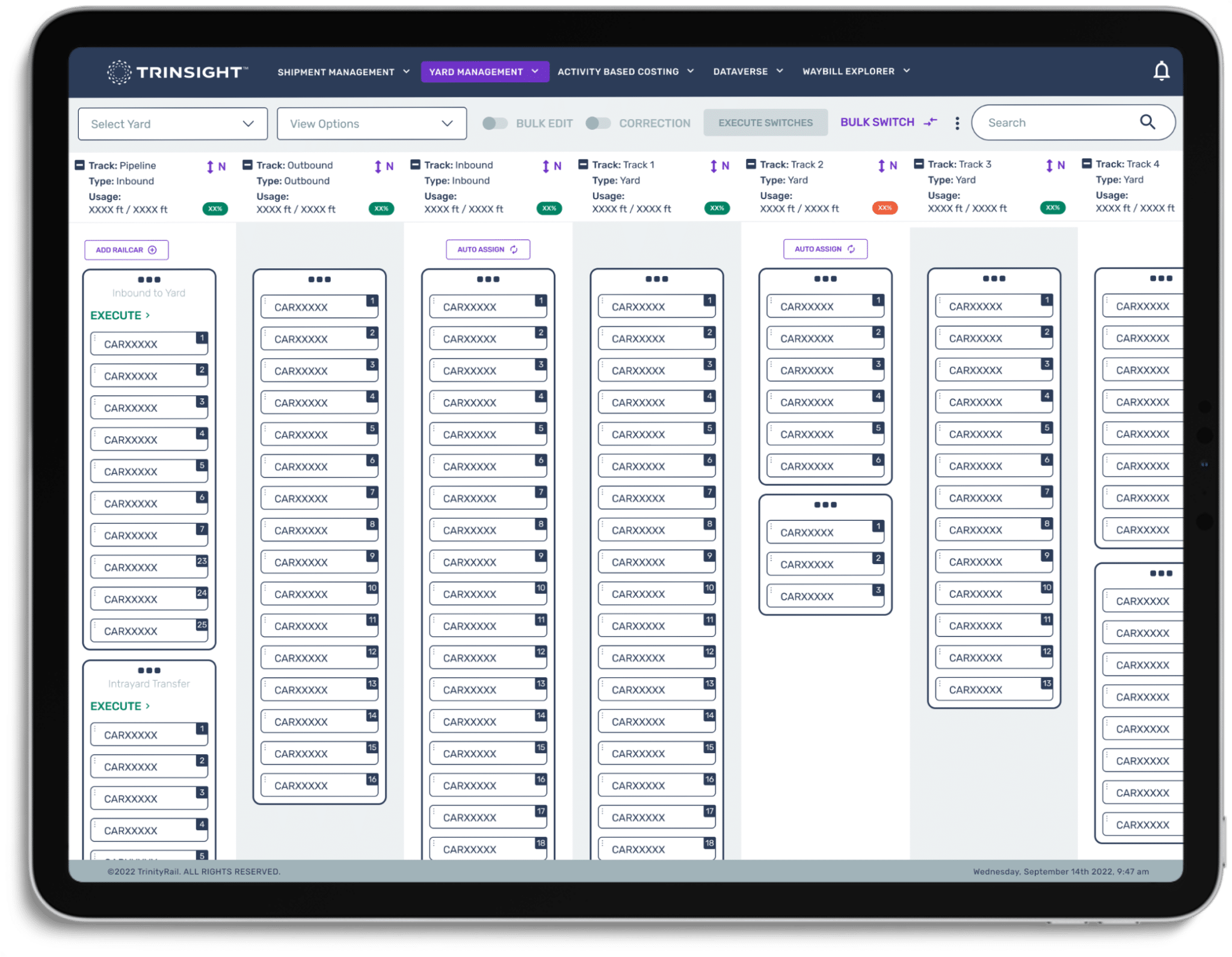The image size is (1232, 957).
Task: Open the Select Yard dropdown
Action: 173,124
